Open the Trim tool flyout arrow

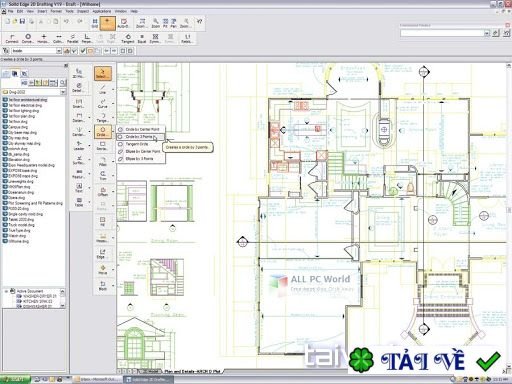click(x=113, y=176)
